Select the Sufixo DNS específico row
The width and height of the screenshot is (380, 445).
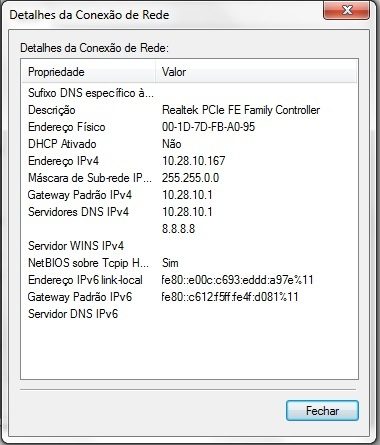point(189,93)
